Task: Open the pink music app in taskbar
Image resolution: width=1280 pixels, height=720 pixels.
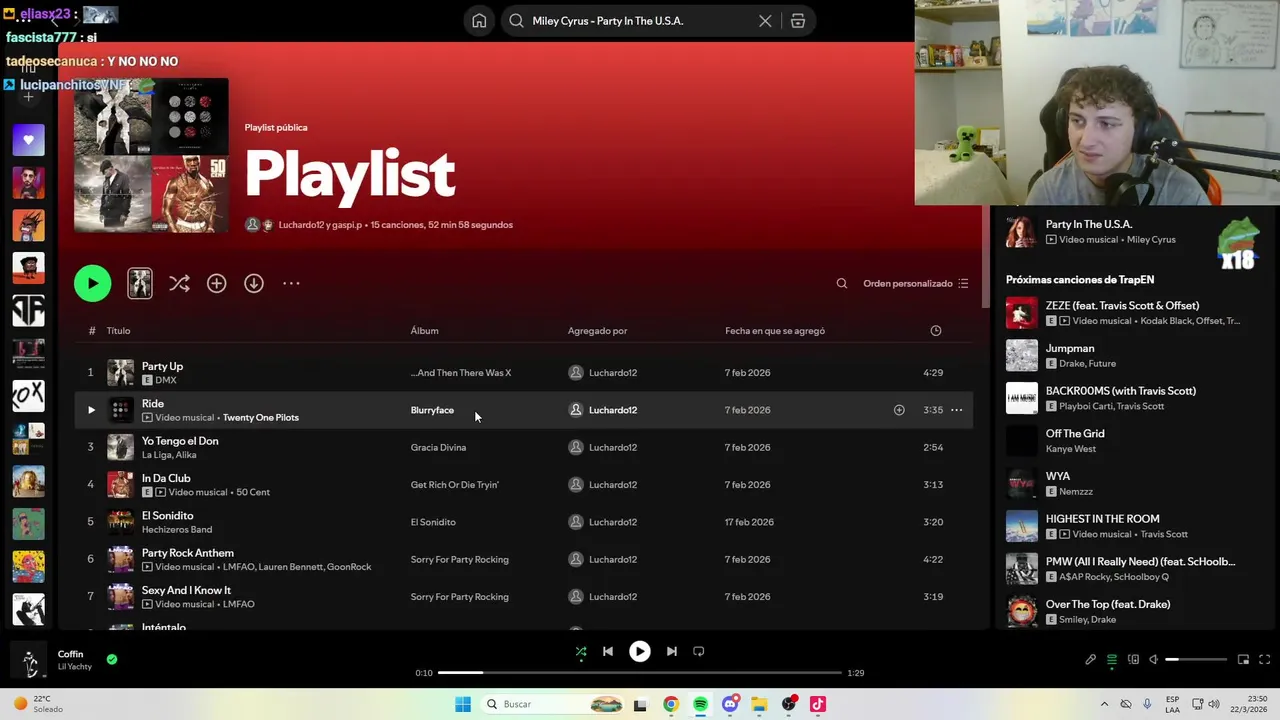Action: 818,704
